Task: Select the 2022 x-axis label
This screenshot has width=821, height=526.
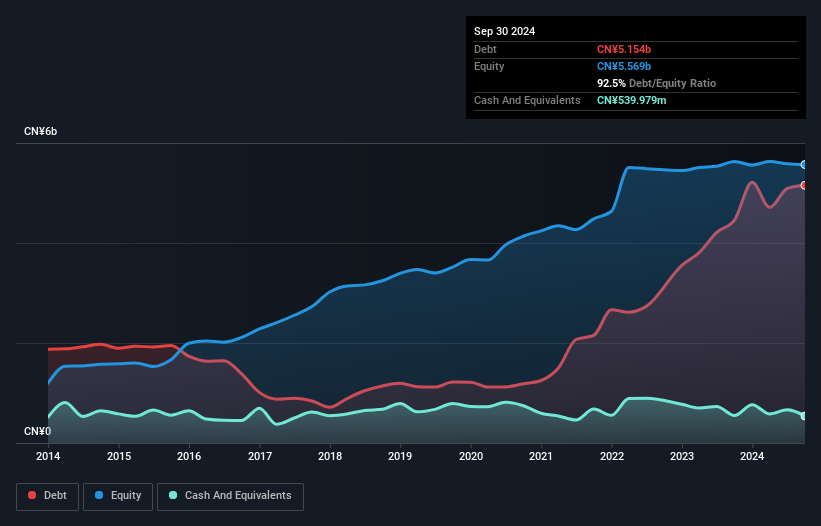Action: point(612,456)
